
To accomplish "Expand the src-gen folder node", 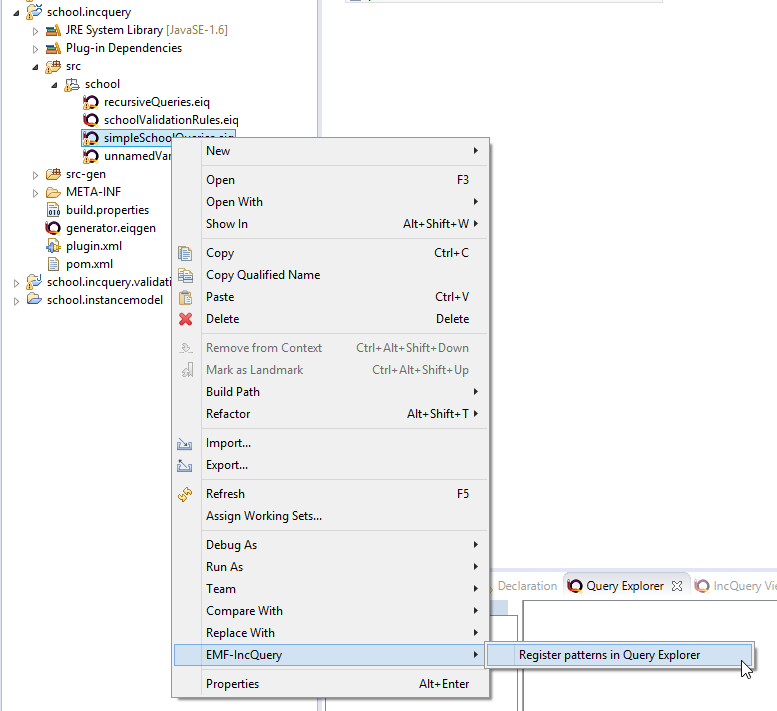I will [x=35, y=175].
